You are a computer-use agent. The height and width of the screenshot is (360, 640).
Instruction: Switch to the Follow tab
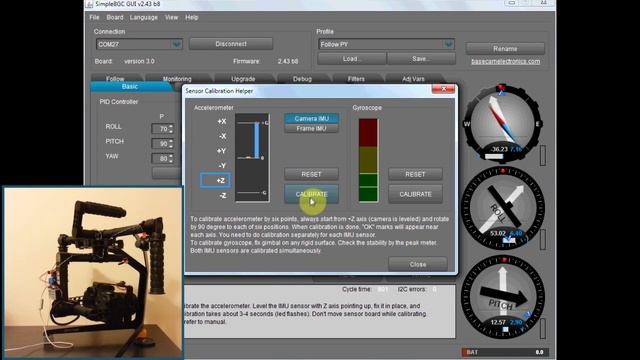coord(115,78)
